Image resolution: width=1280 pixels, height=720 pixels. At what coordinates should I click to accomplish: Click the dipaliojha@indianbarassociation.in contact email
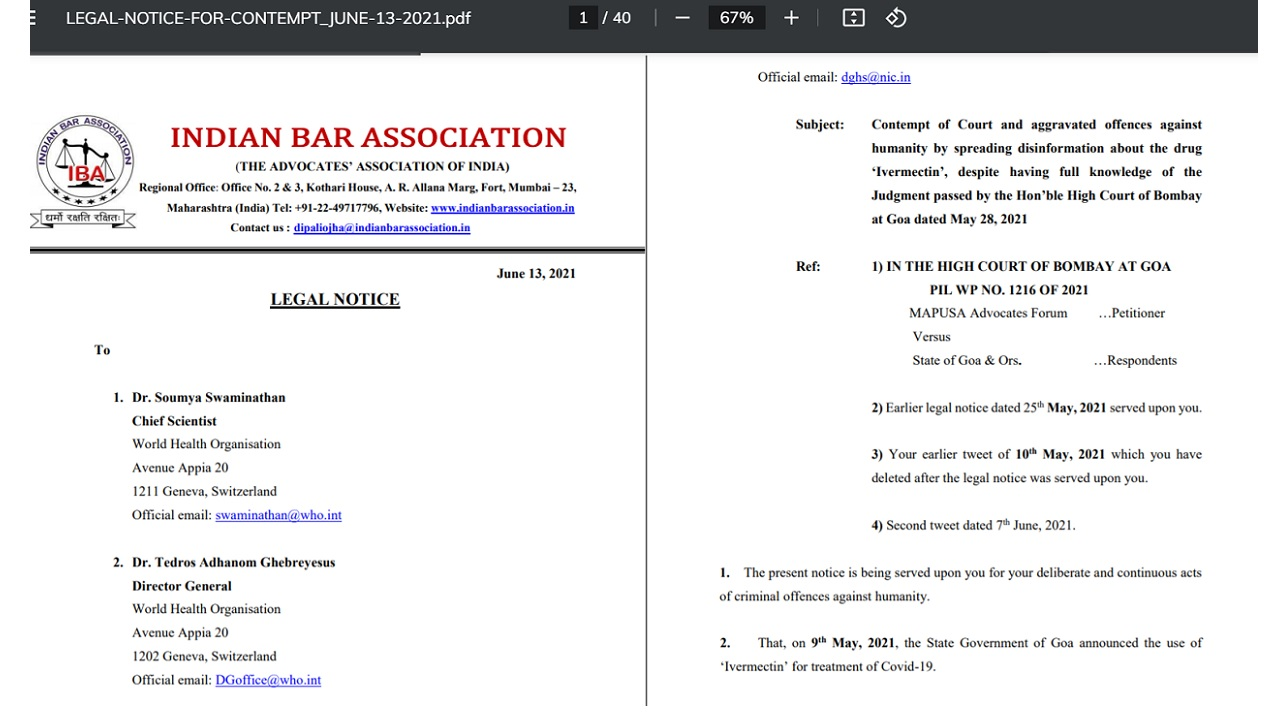[x=381, y=228]
